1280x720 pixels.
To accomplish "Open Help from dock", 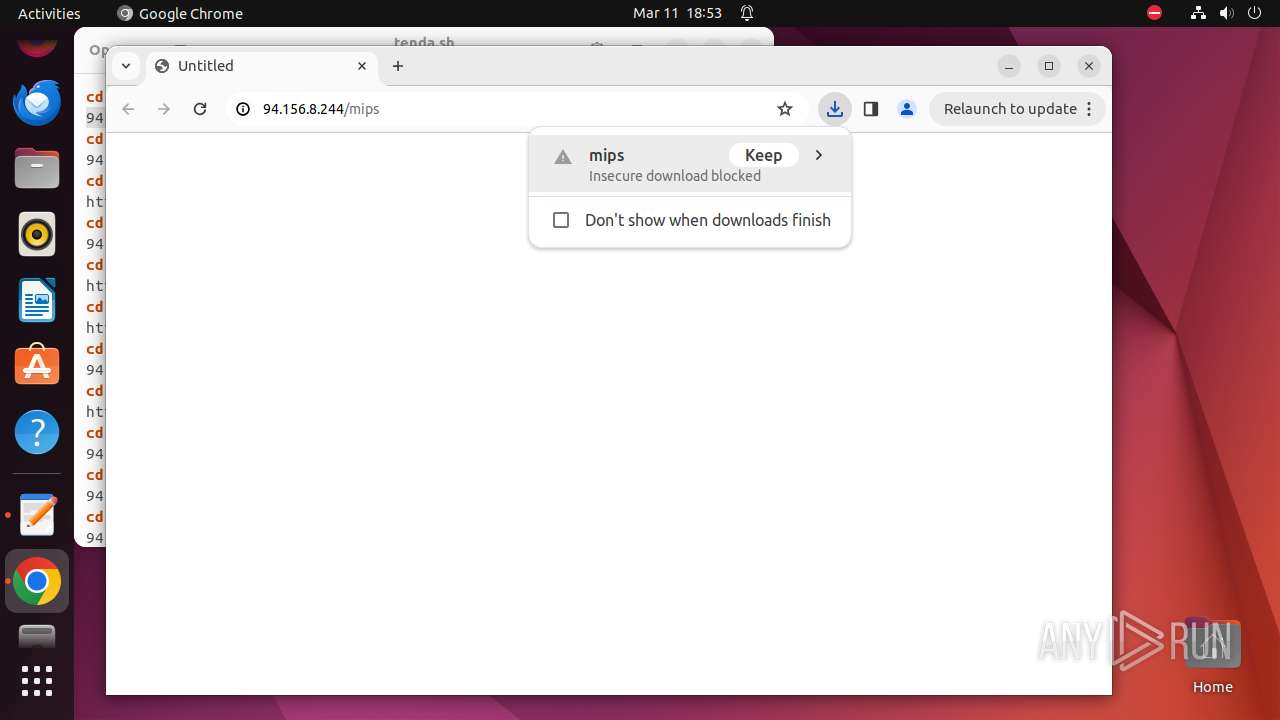I will 37,432.
